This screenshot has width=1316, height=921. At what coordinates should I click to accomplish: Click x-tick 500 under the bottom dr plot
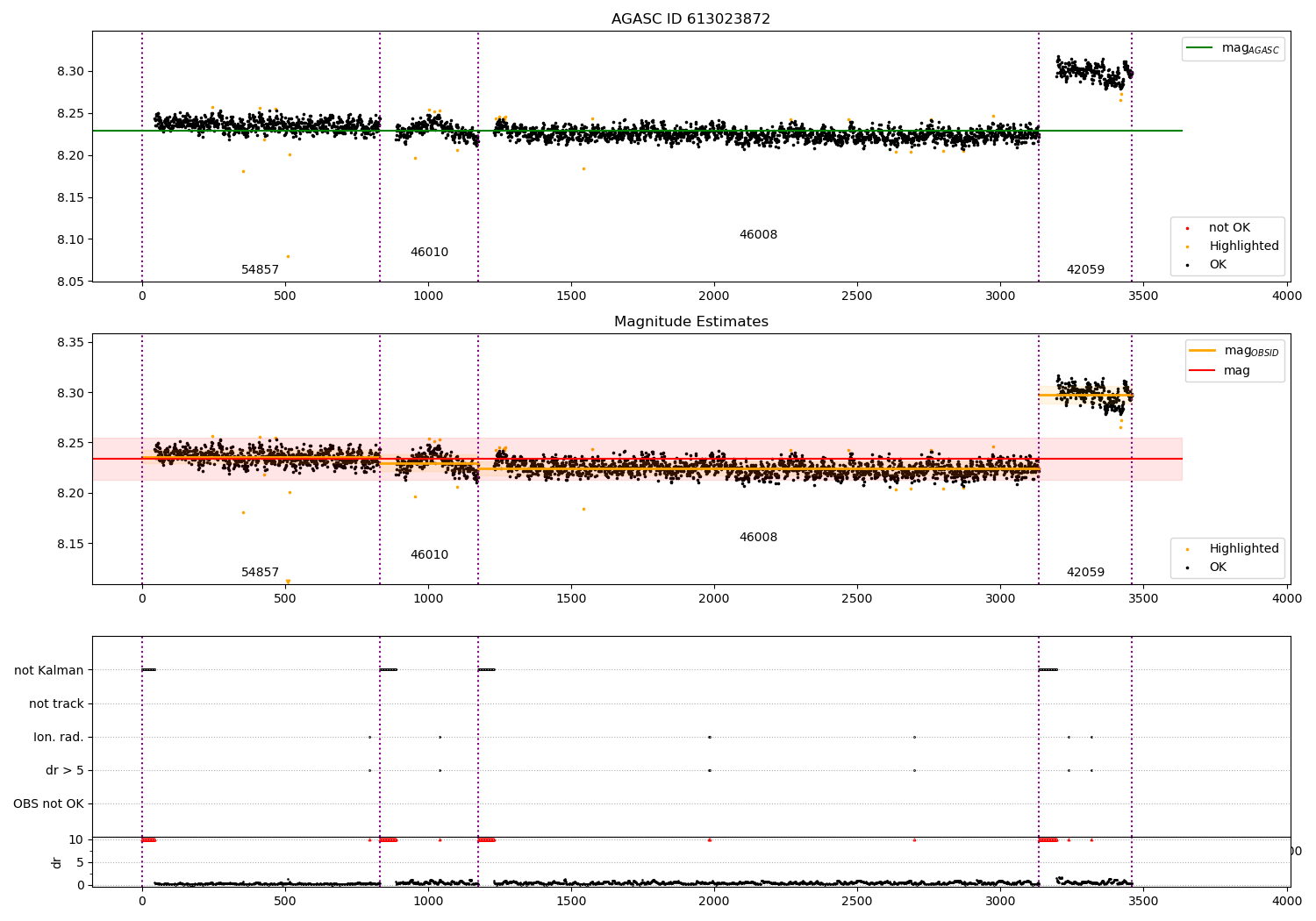pyautogui.click(x=285, y=901)
